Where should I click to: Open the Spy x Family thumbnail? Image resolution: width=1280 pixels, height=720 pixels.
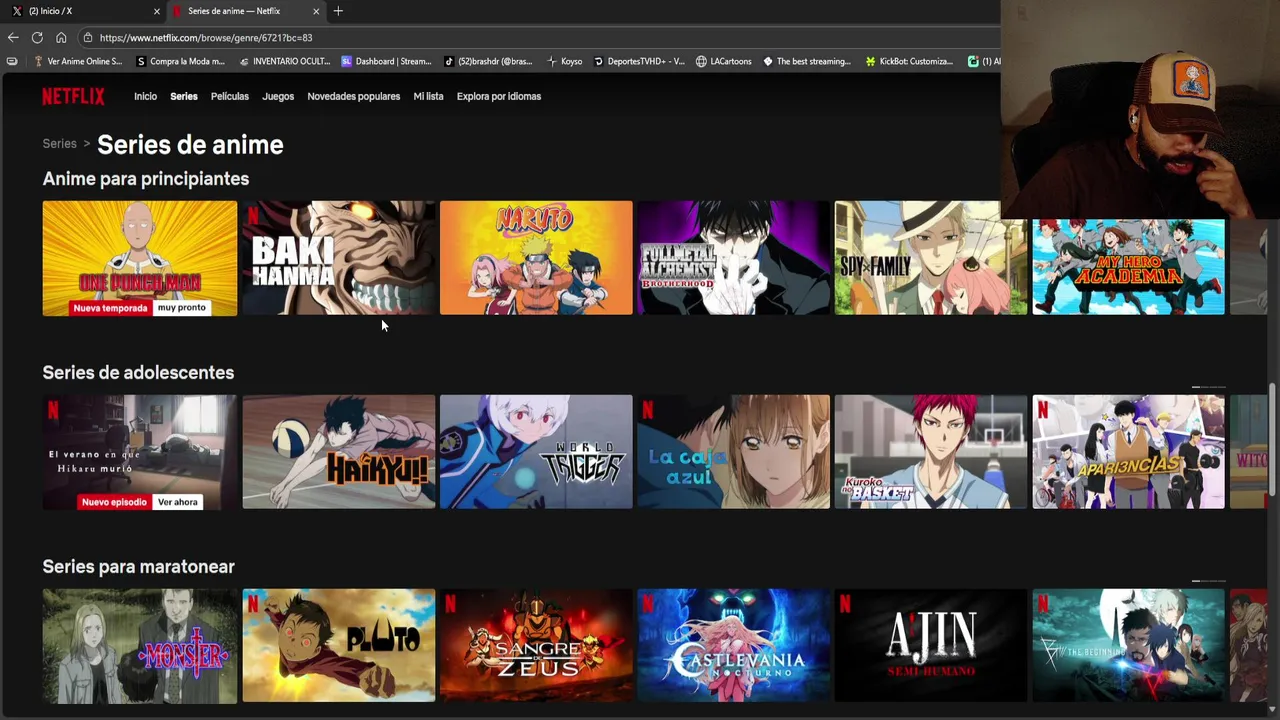point(931,258)
